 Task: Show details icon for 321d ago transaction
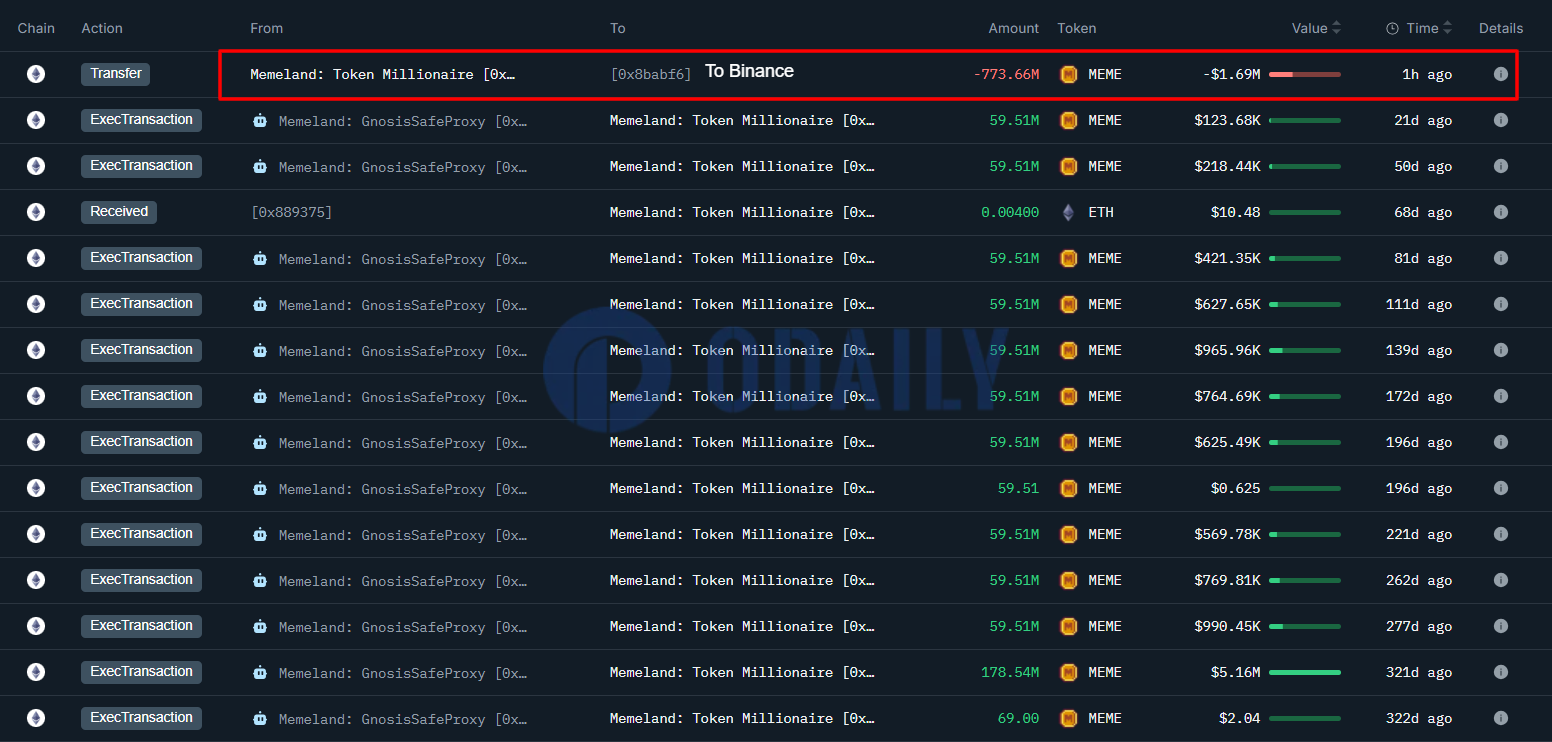pos(1500,672)
